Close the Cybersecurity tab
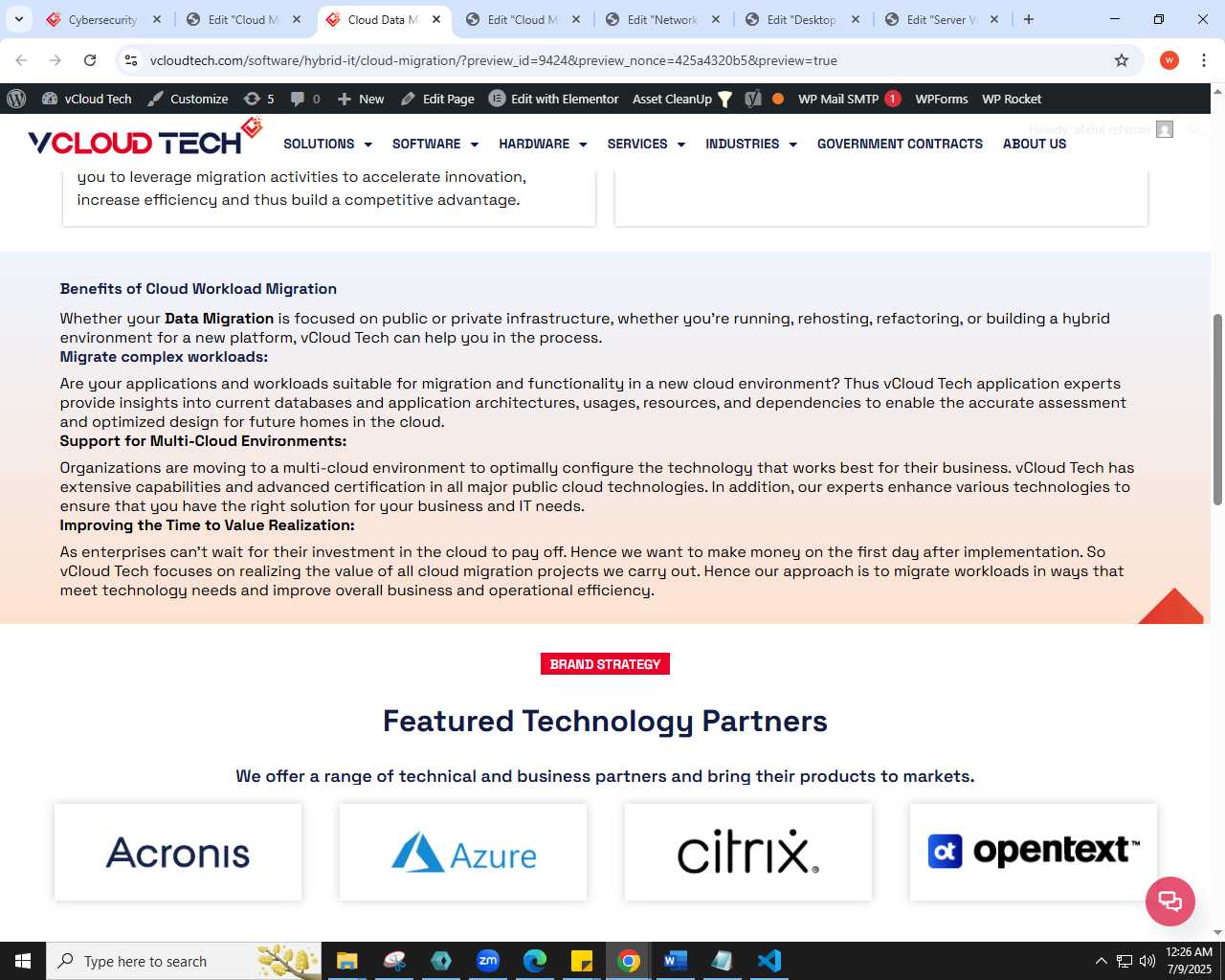Image resolution: width=1225 pixels, height=980 pixels. point(157,19)
